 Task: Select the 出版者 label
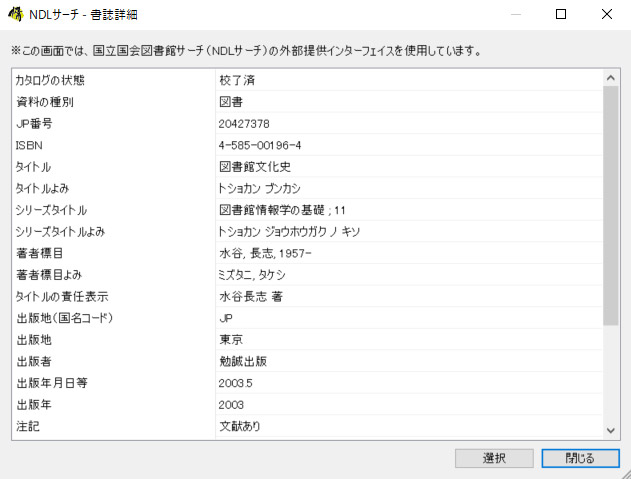(x=34, y=361)
